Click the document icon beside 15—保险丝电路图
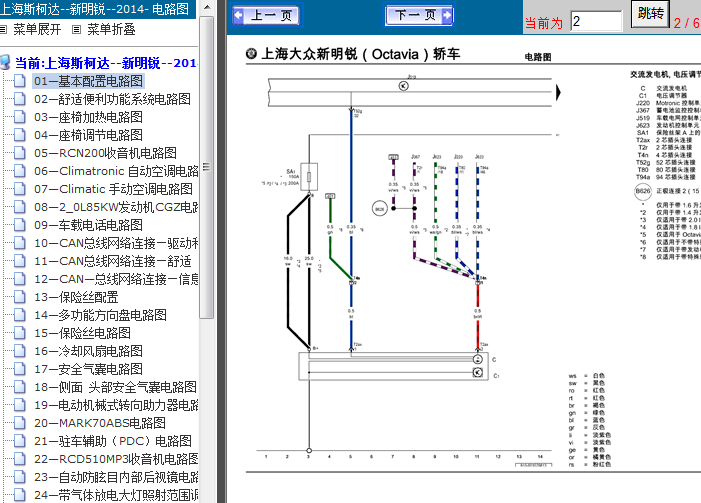Screen dimensions: 701x503 [19, 333]
